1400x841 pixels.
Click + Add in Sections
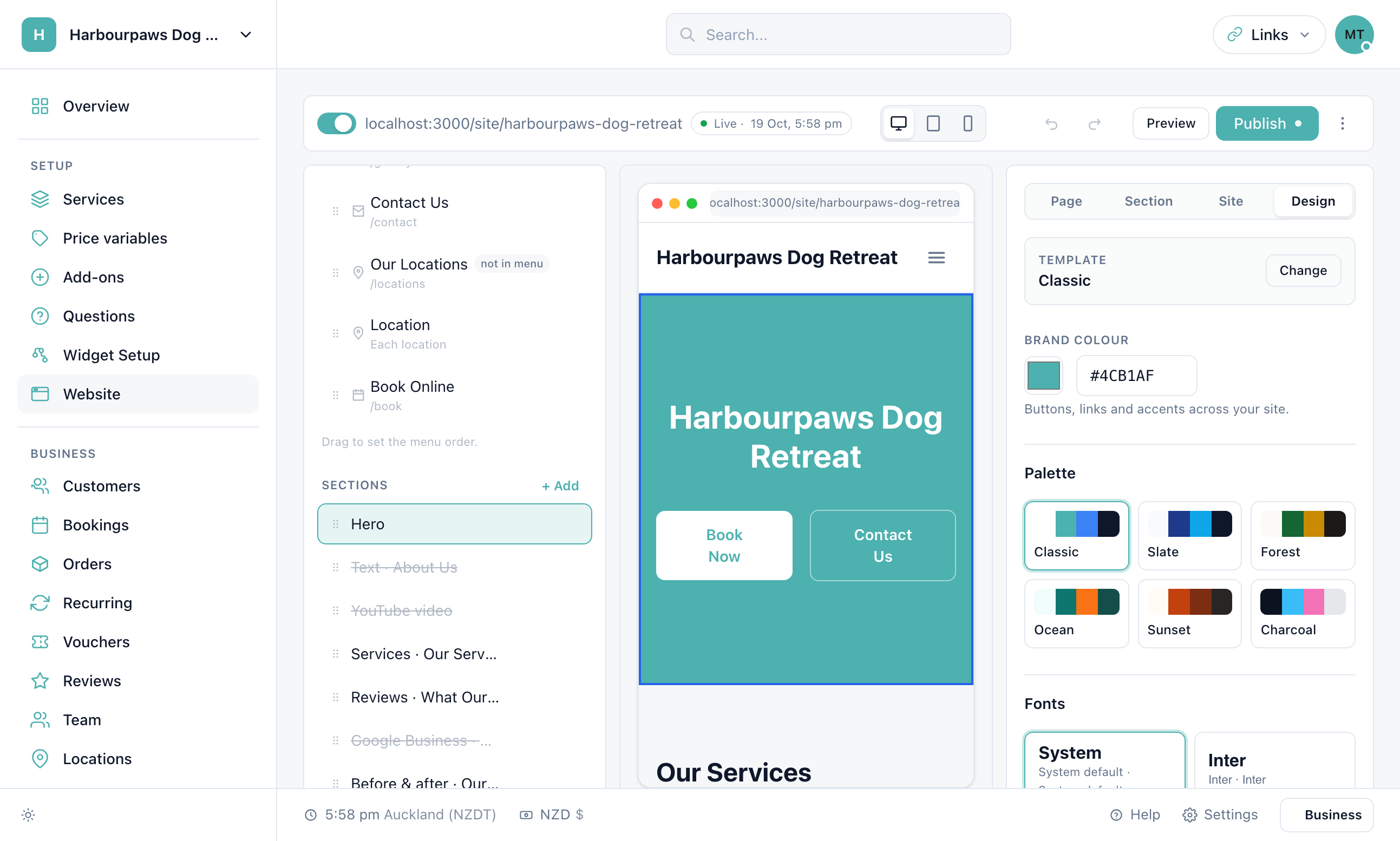560,485
